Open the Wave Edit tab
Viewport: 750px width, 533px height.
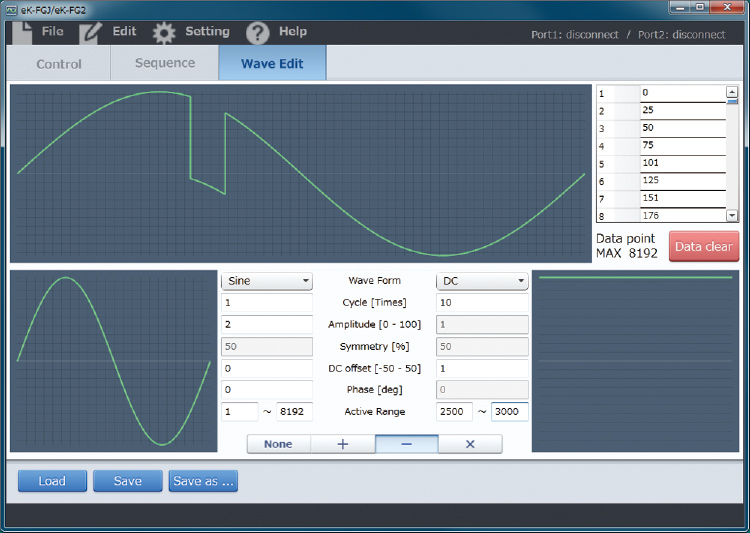[272, 64]
